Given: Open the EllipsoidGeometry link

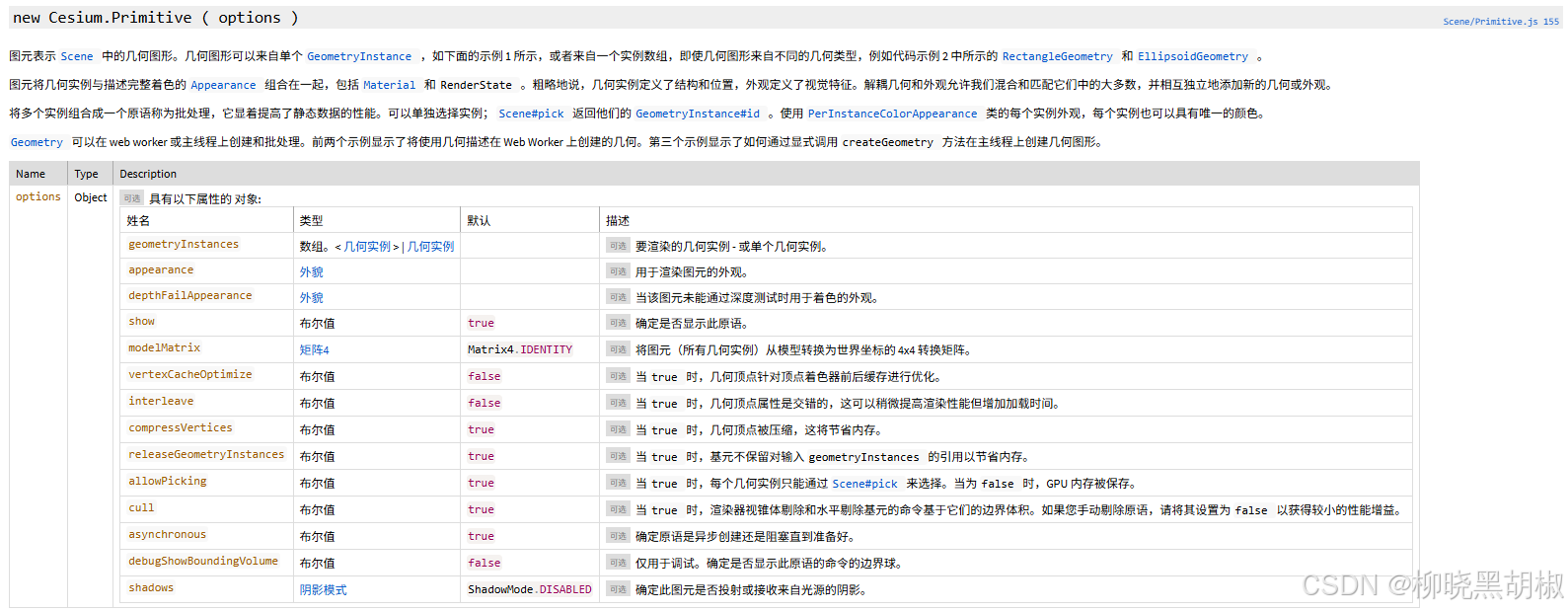Looking at the screenshot, I should point(1193,56).
